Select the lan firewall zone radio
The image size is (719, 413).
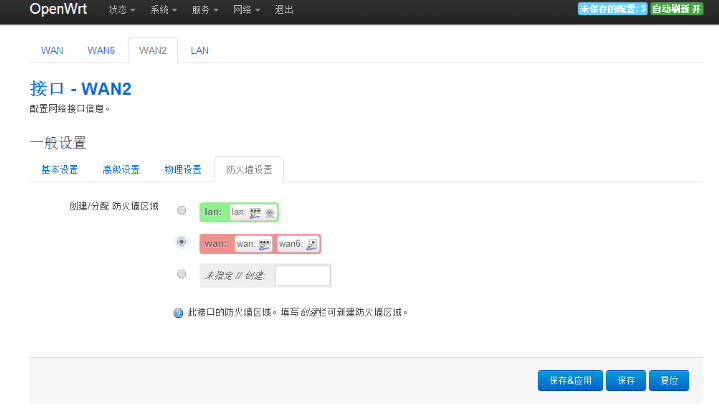point(182,210)
